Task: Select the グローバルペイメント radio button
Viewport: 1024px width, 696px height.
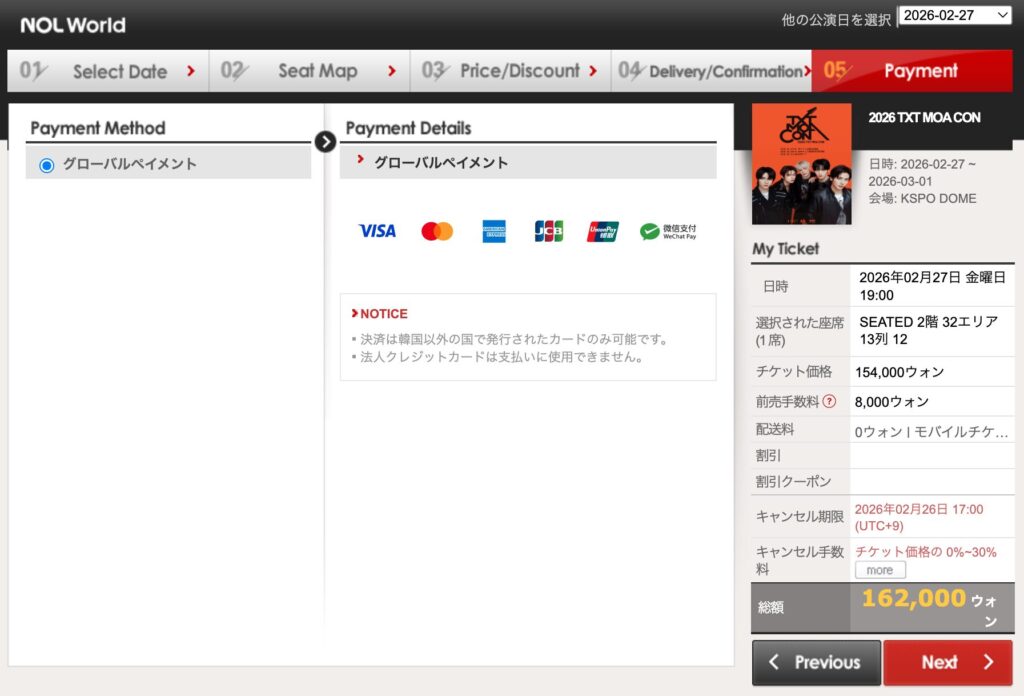Action: [46, 165]
